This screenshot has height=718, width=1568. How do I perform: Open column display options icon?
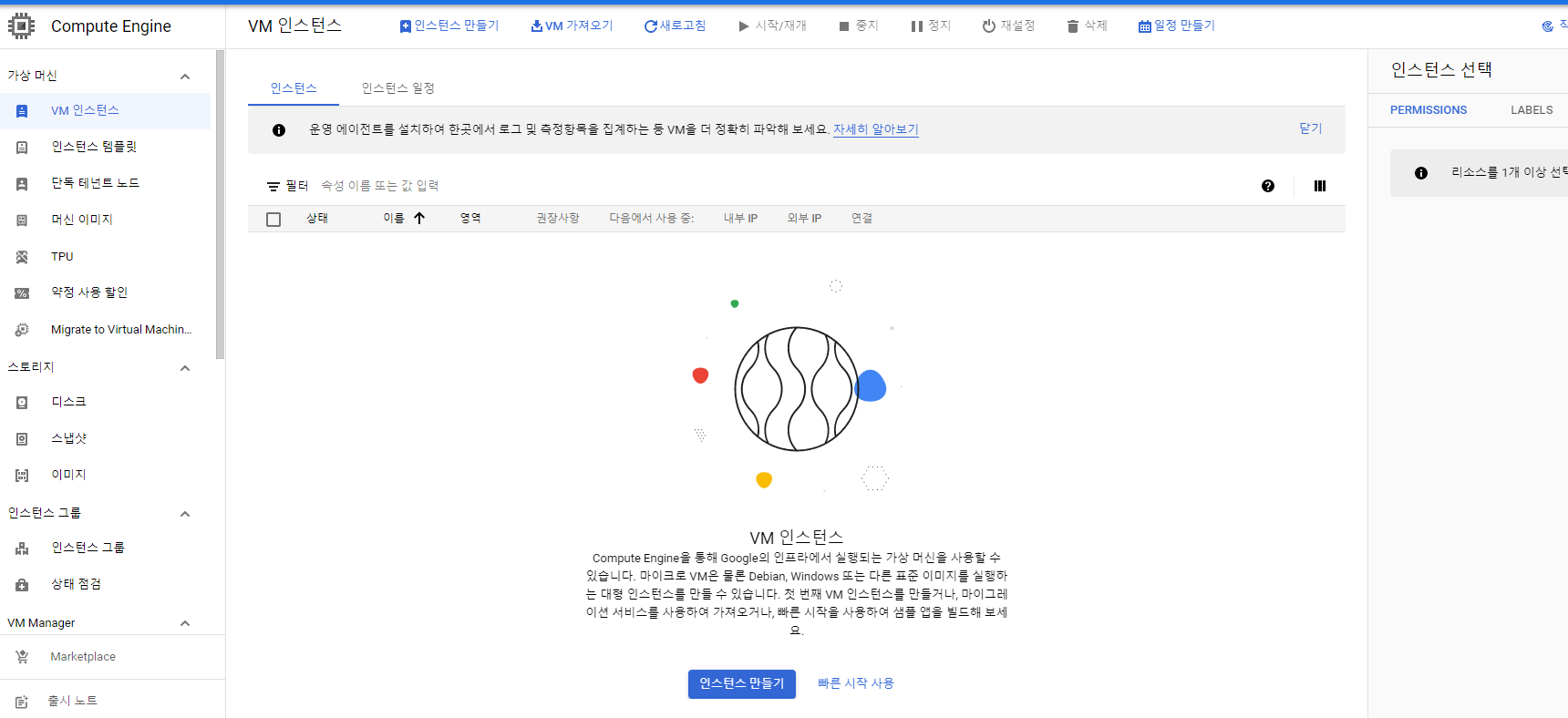pyautogui.click(x=1320, y=186)
